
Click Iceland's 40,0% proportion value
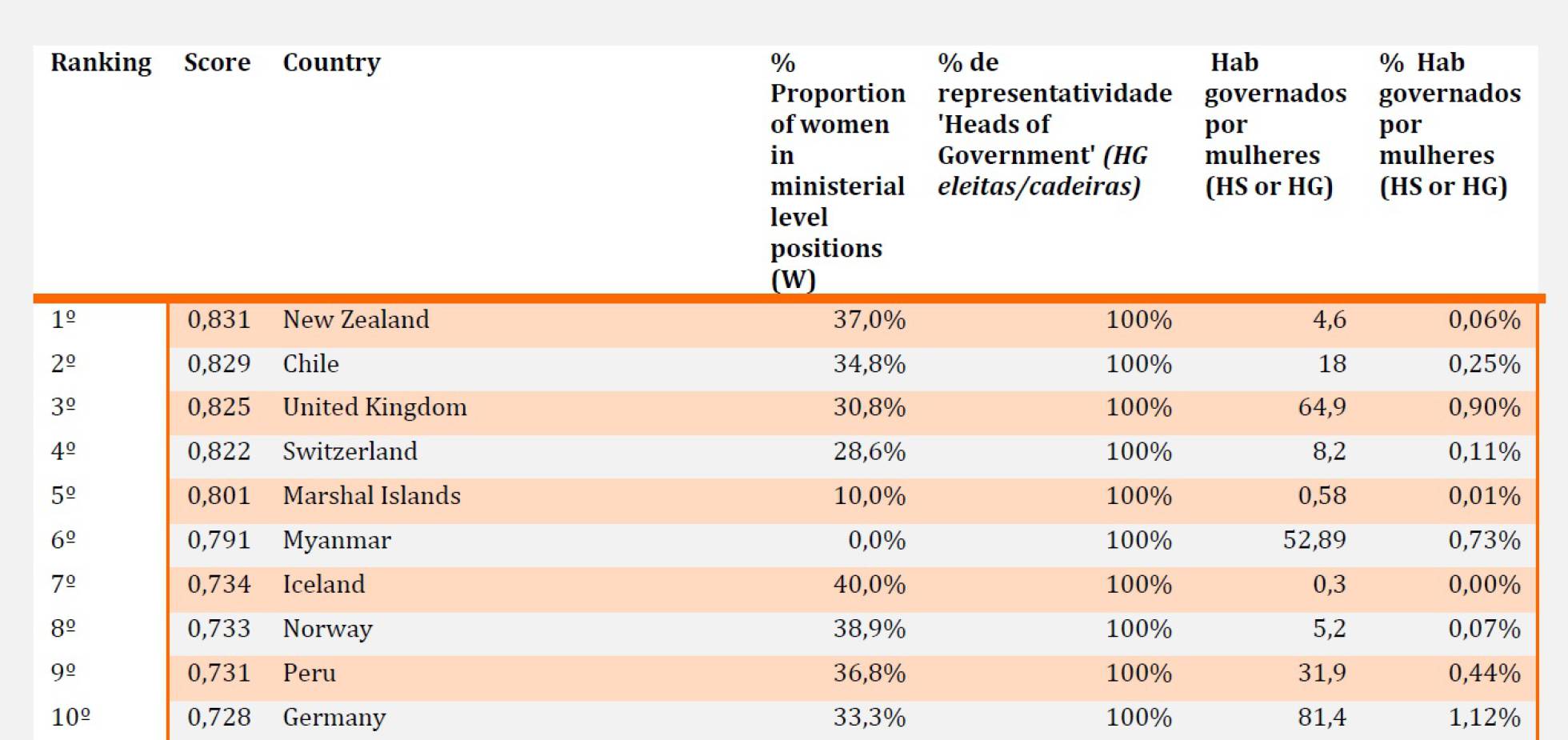click(870, 585)
